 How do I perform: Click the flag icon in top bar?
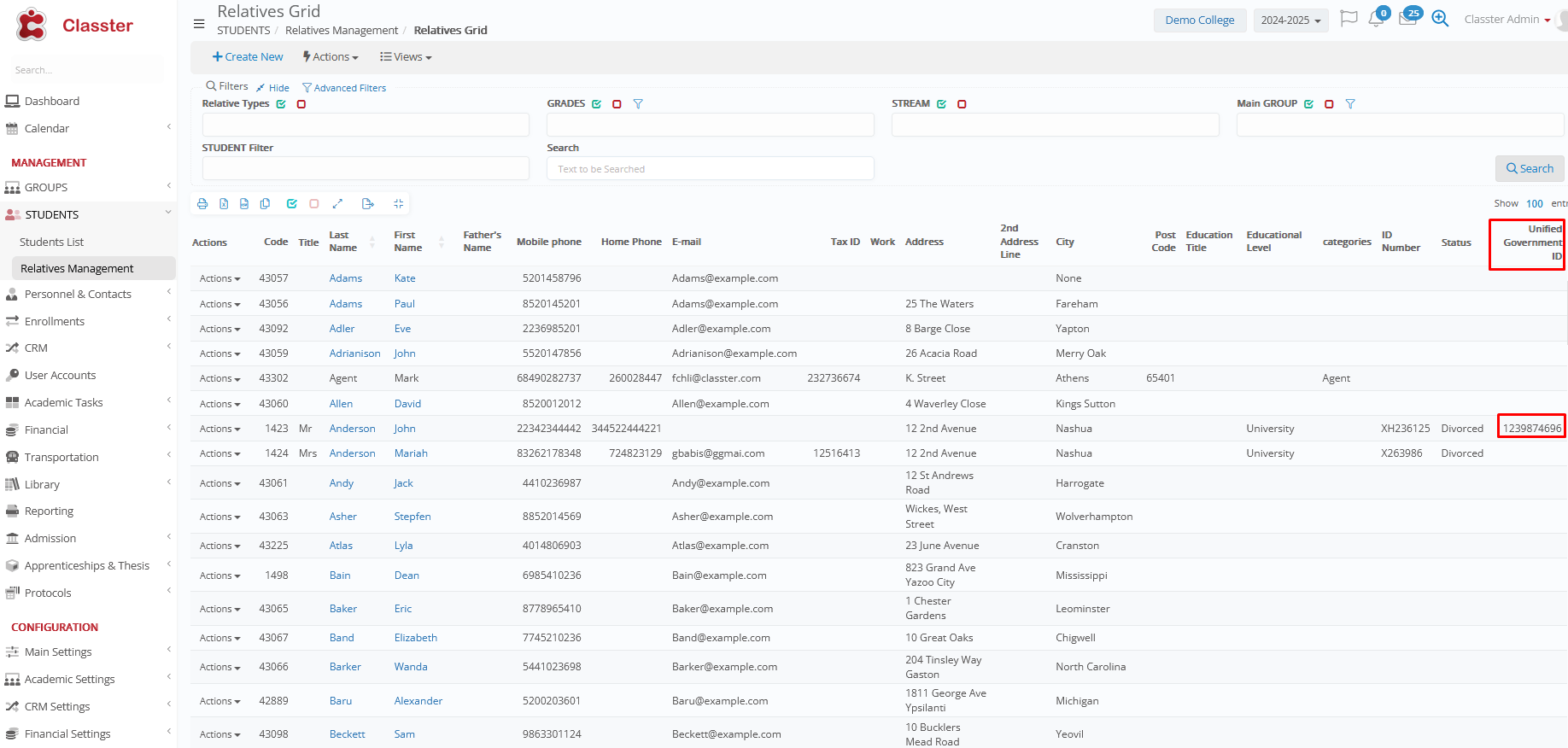click(x=1349, y=19)
